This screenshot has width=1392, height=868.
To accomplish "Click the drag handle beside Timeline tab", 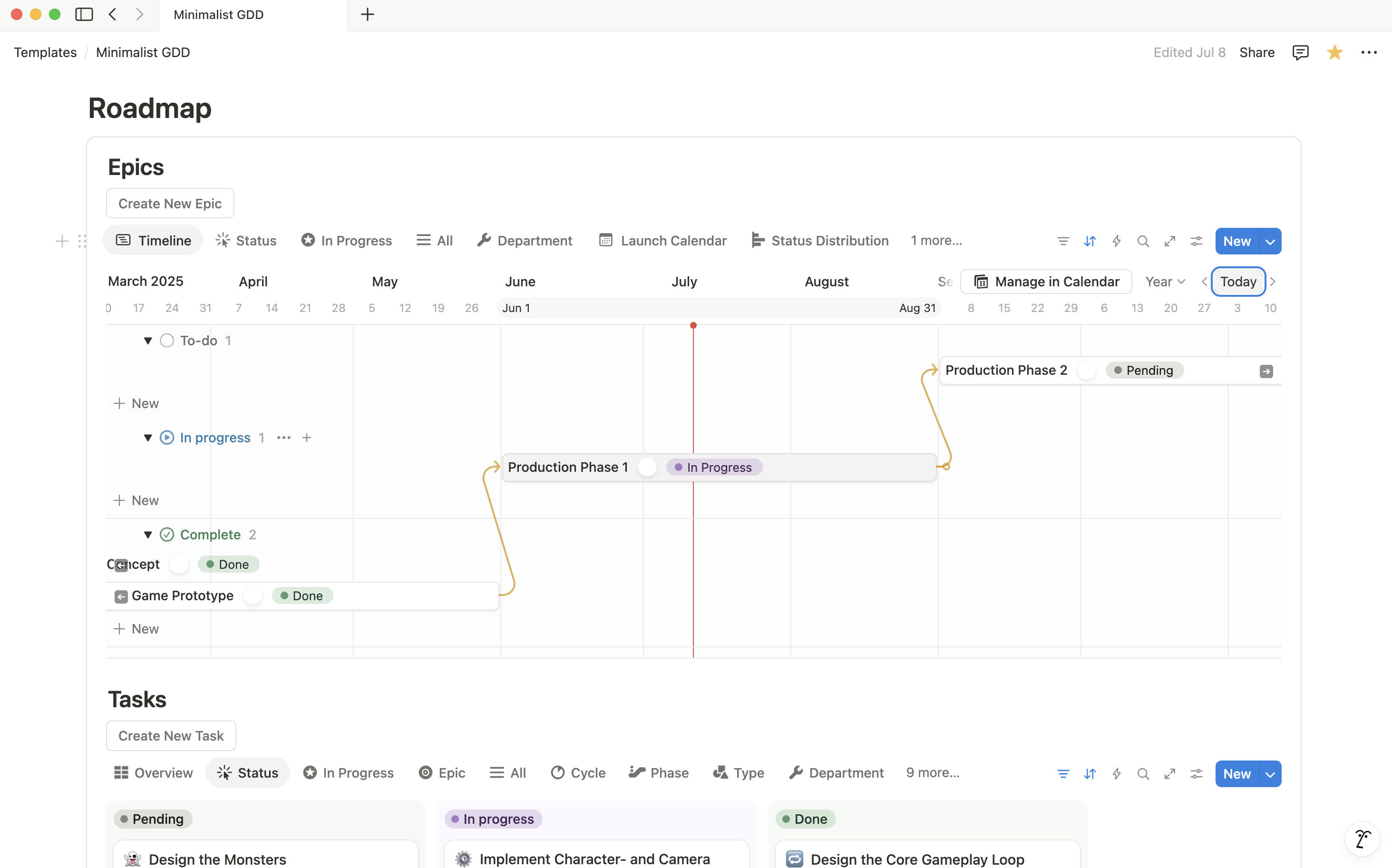I will [82, 241].
